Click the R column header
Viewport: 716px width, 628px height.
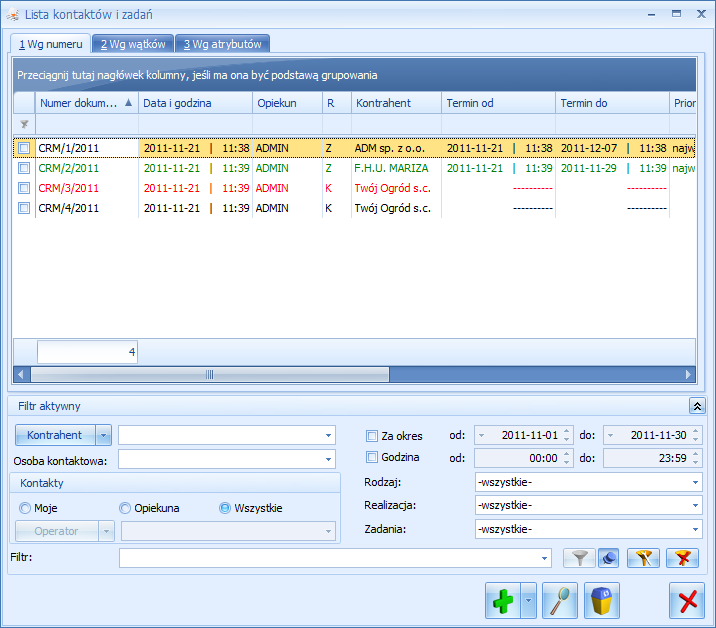pos(337,103)
